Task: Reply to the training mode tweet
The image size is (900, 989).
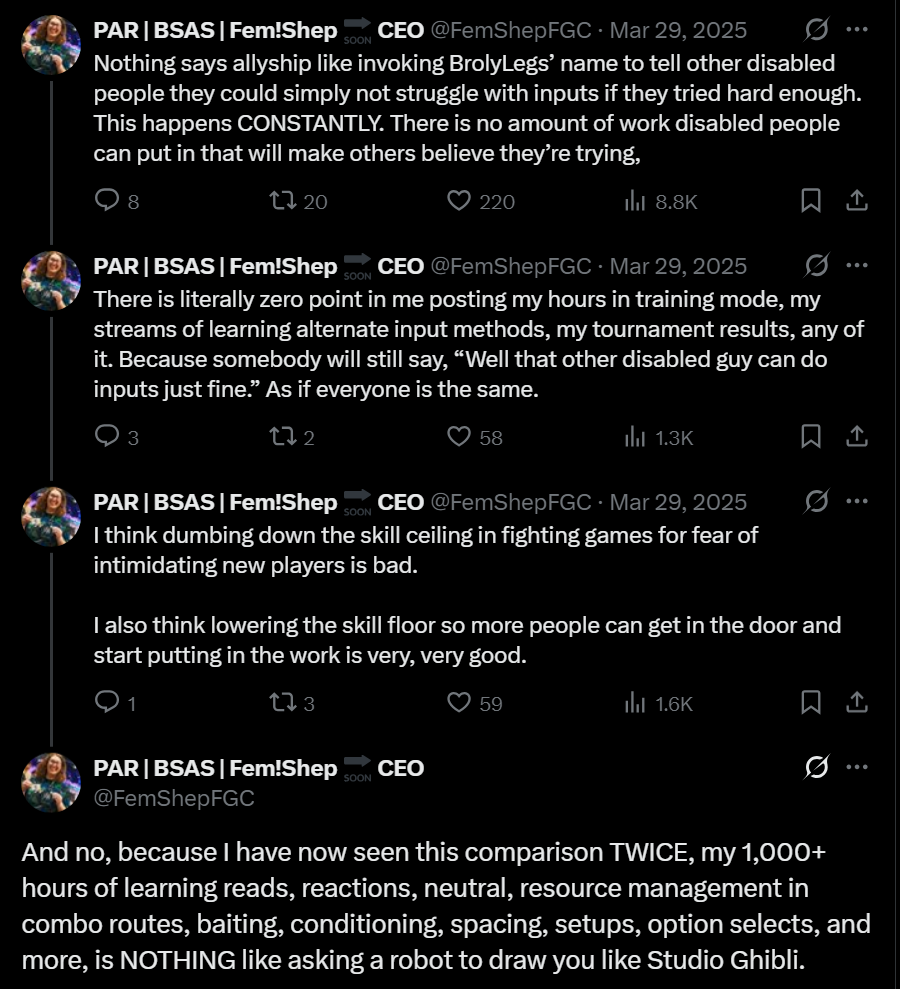Action: tap(107, 436)
